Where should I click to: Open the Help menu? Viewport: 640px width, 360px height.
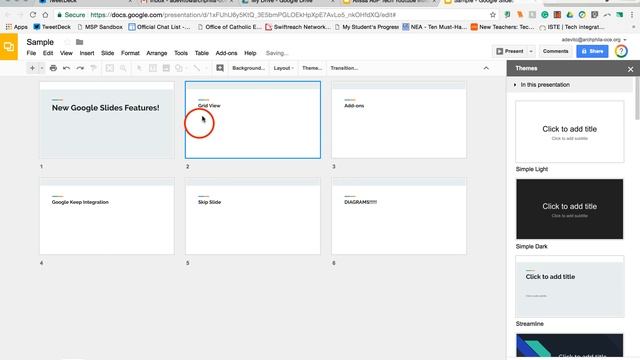(250, 53)
